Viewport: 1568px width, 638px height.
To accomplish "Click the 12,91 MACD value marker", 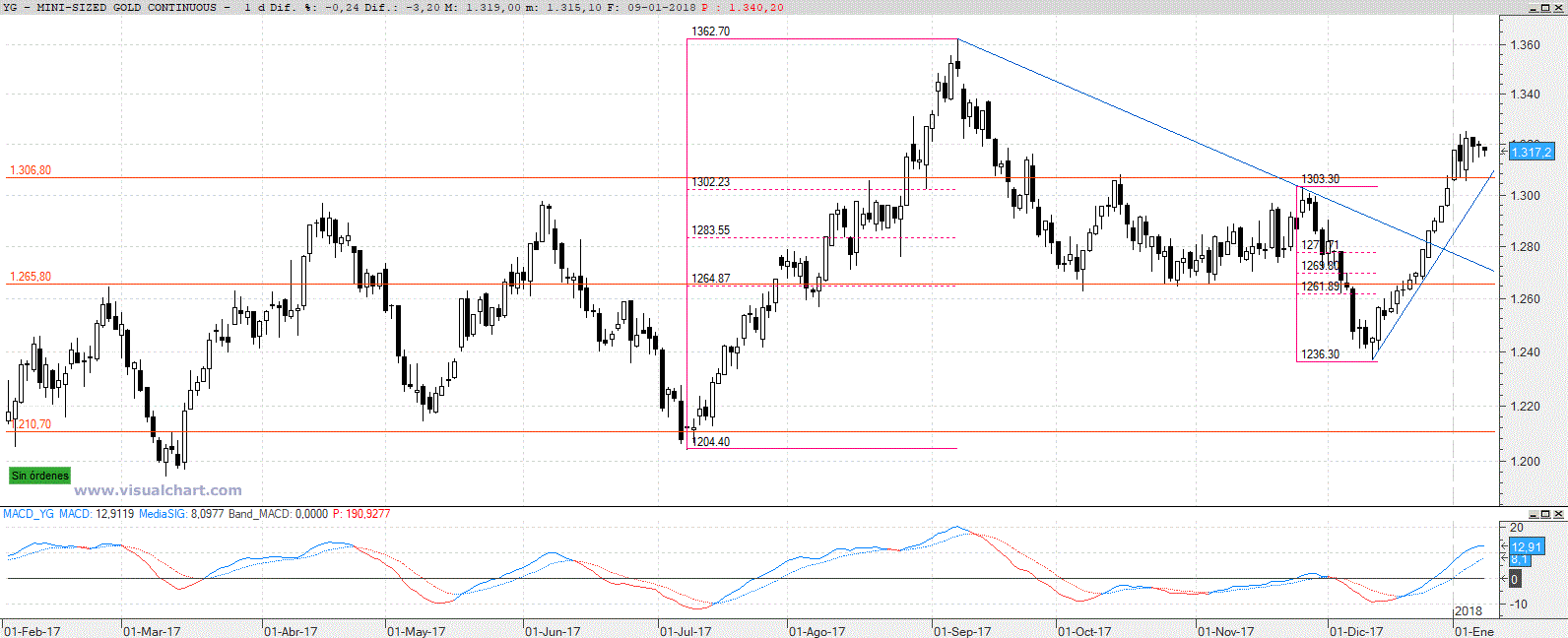I will 1527,546.
